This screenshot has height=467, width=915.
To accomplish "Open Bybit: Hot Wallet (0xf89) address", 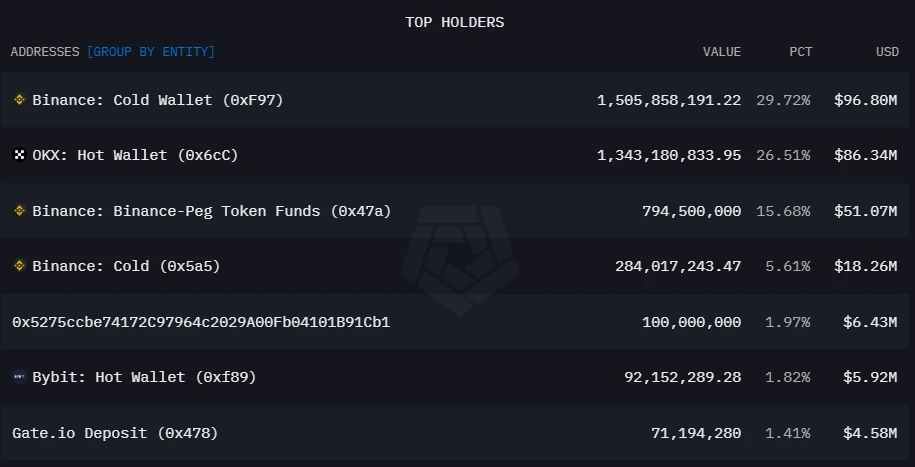I will click(x=144, y=377).
